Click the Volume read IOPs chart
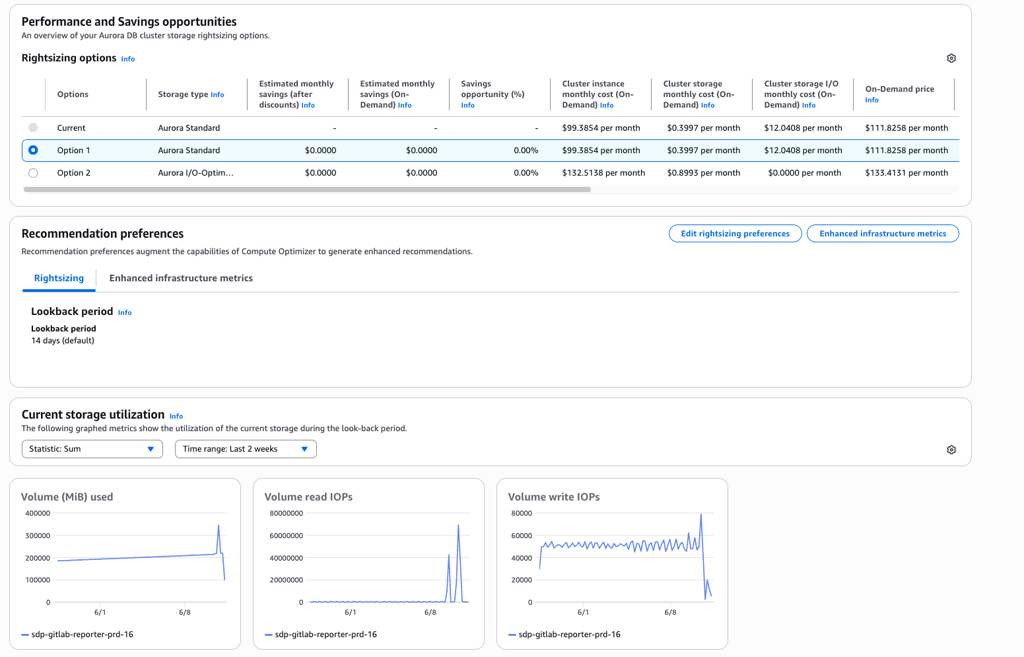Image resolution: width=1024 pixels, height=657 pixels. [368, 564]
